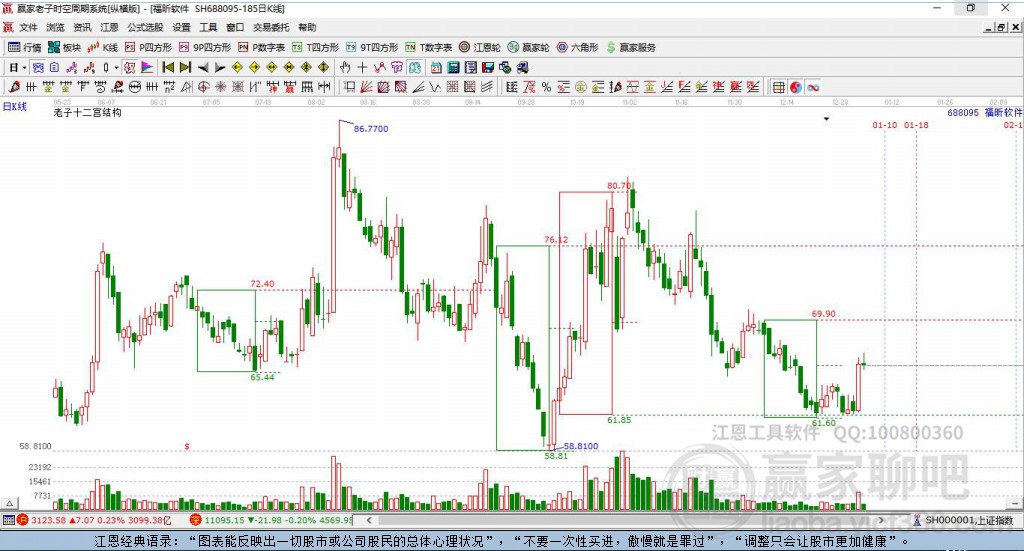Open the 浏览 menu

pyautogui.click(x=55, y=27)
